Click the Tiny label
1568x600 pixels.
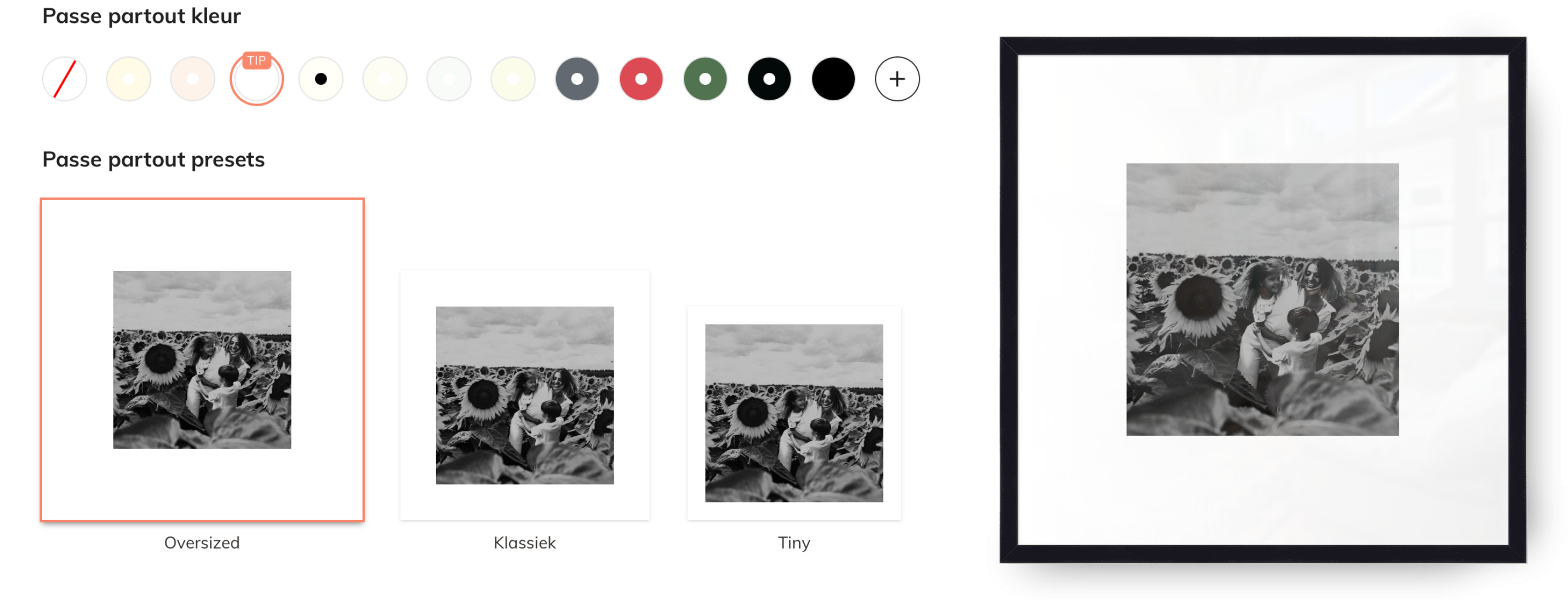(x=794, y=543)
